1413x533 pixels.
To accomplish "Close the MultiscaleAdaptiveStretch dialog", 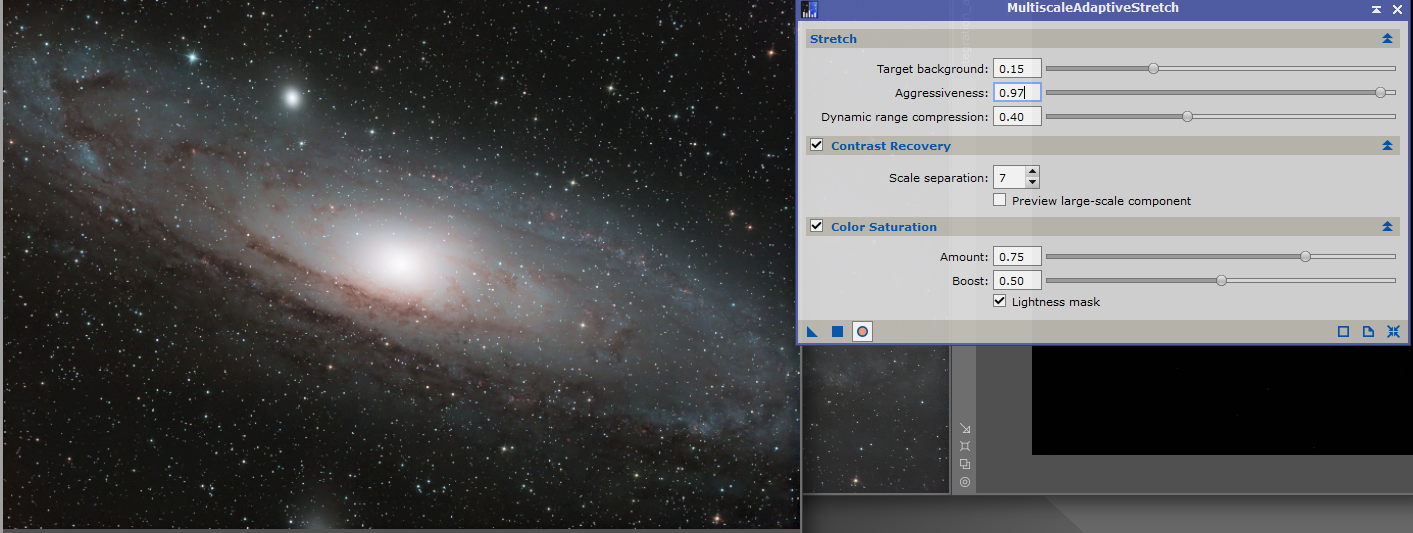I will click(x=1397, y=9).
